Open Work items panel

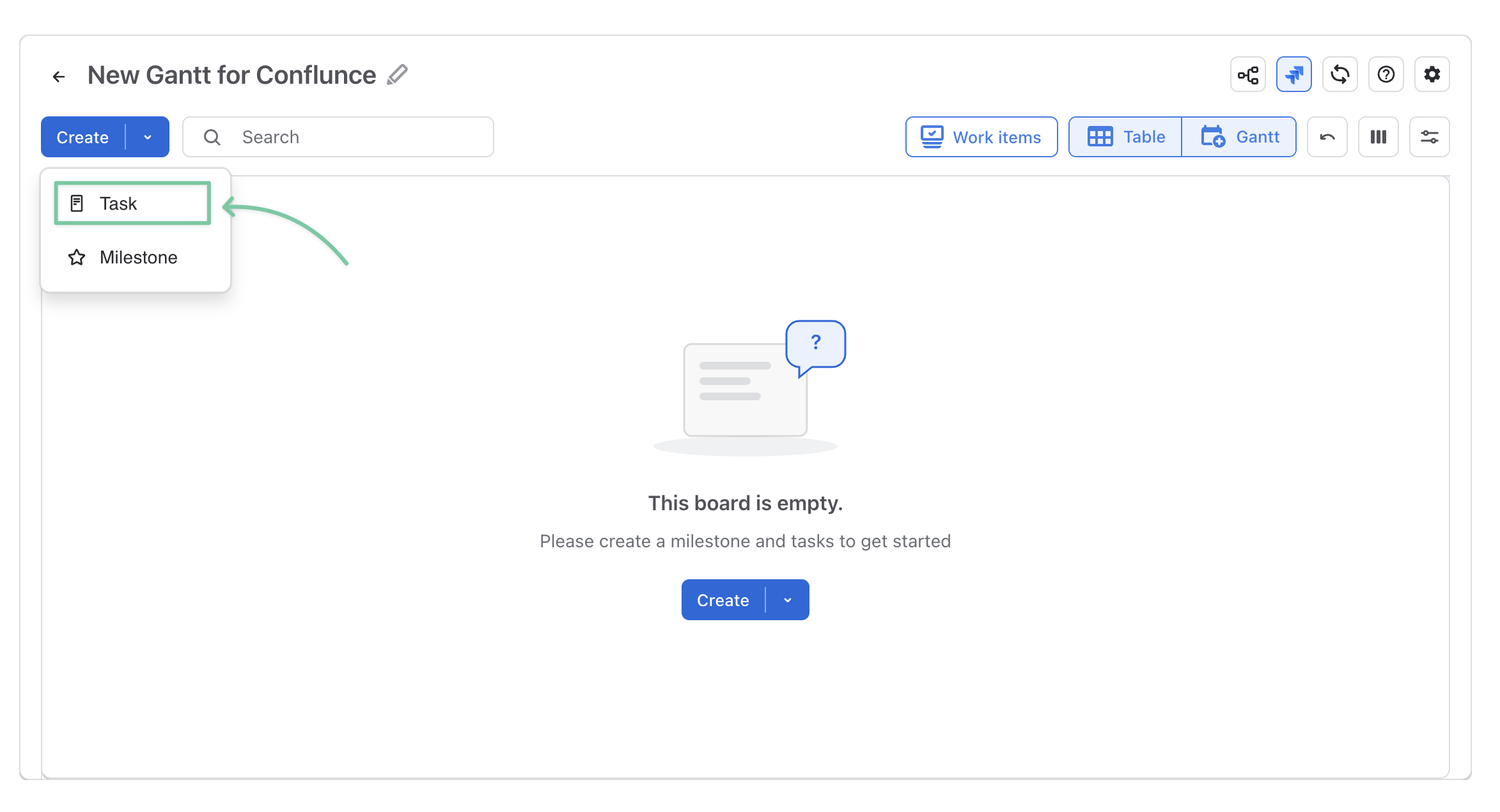(x=981, y=137)
